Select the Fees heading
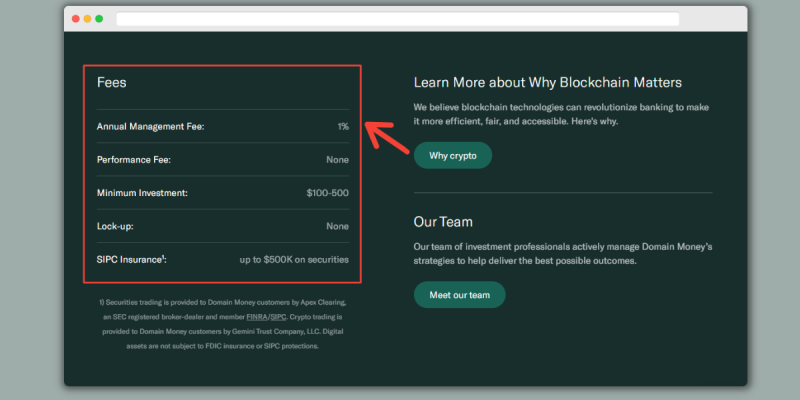Screen dimensions: 800x400 [112, 82]
